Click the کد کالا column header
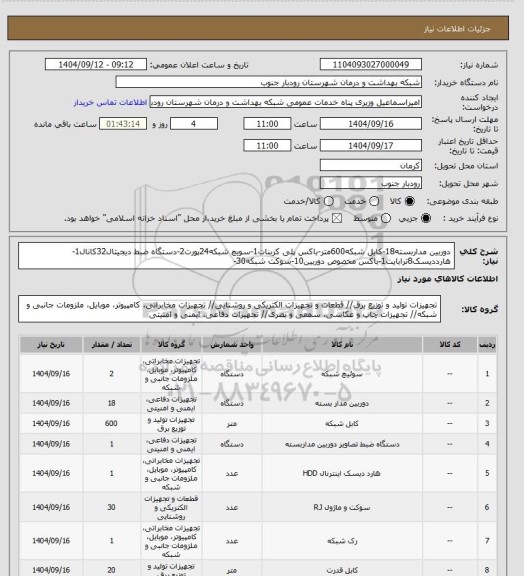Image resolution: width=524 pixels, height=576 pixels. [450, 345]
